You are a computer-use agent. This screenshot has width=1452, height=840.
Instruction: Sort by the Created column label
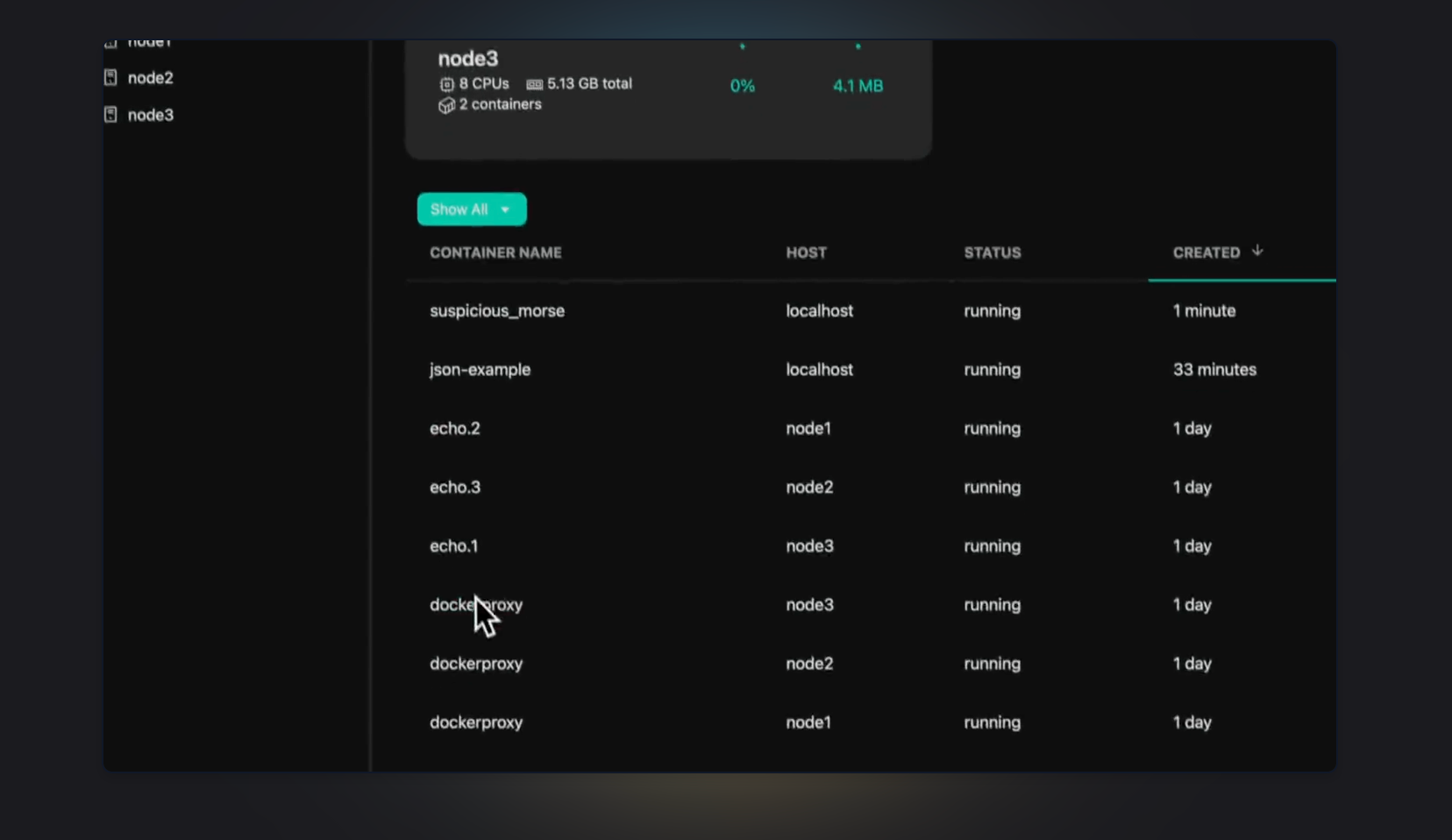1206,253
